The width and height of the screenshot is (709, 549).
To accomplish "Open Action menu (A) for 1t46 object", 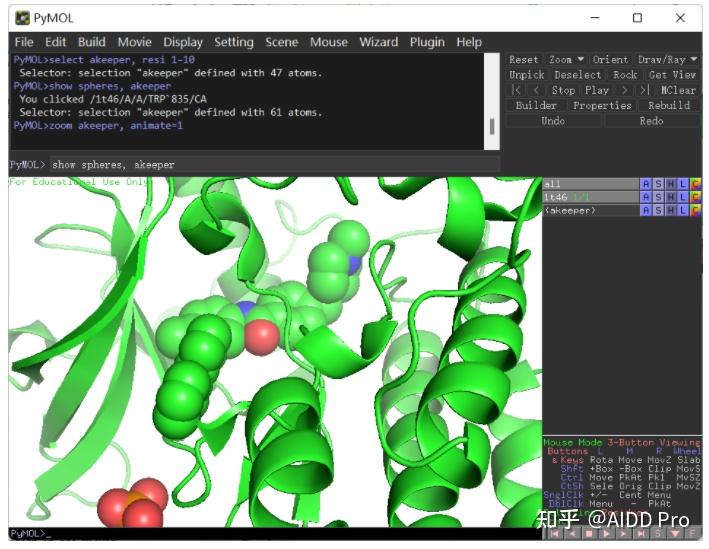I will pos(645,197).
